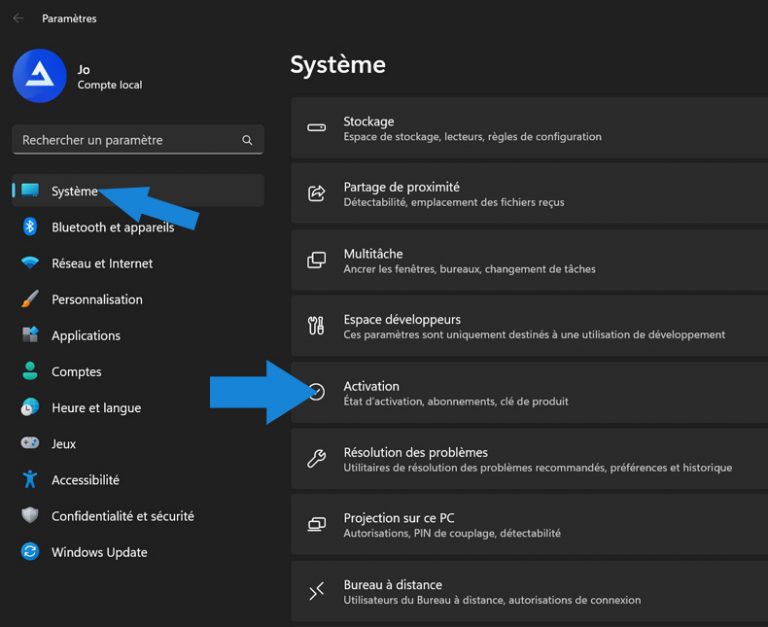Click the Accessibilité figure icon
The width and height of the screenshot is (768, 627).
pyautogui.click(x=30, y=479)
